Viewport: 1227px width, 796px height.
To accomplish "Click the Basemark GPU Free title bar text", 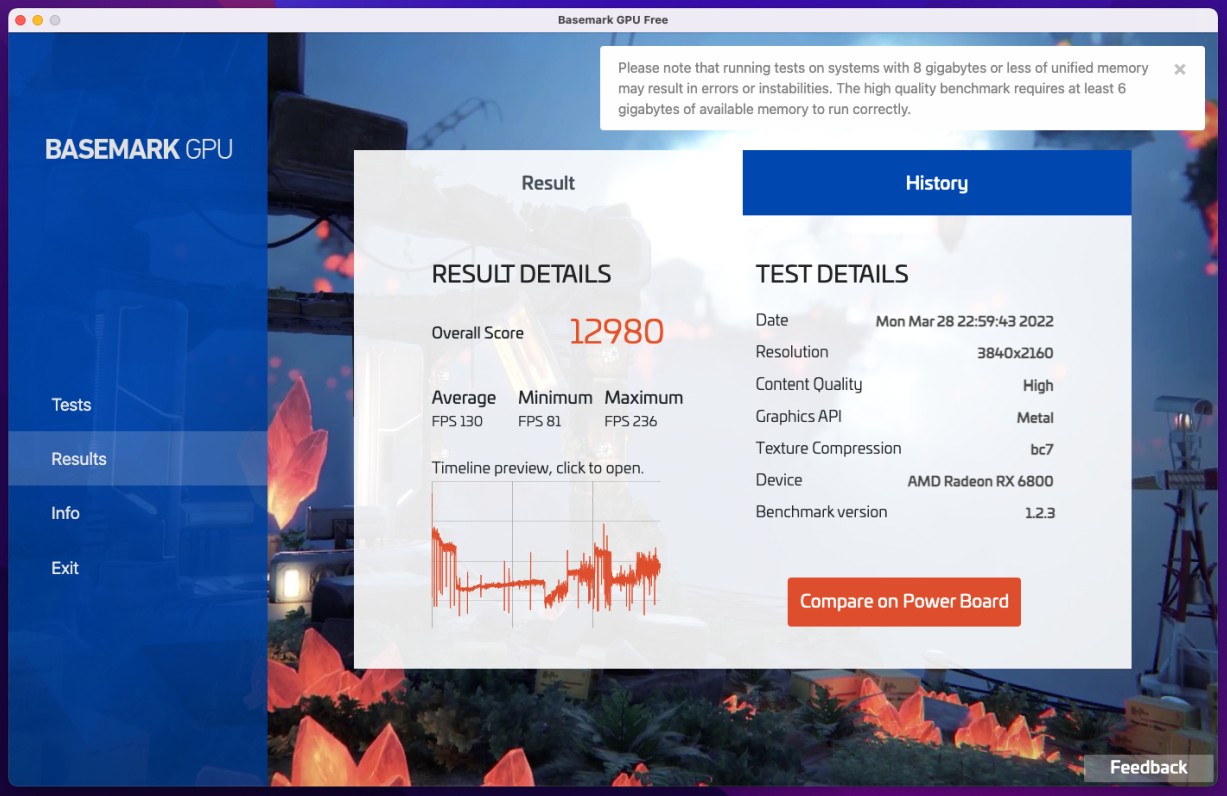I will click(x=613, y=20).
